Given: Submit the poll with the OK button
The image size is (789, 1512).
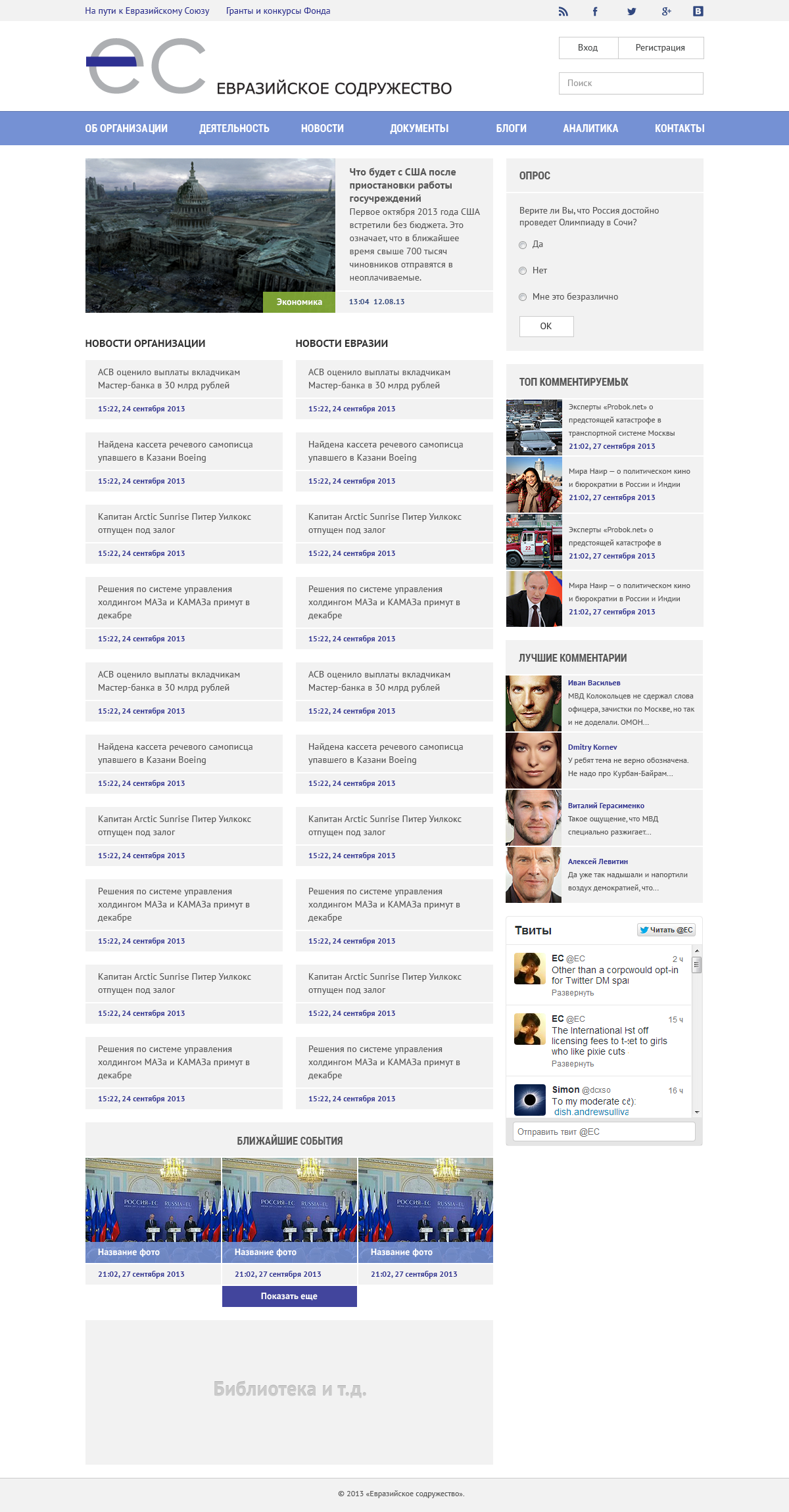Looking at the screenshot, I should (546, 327).
